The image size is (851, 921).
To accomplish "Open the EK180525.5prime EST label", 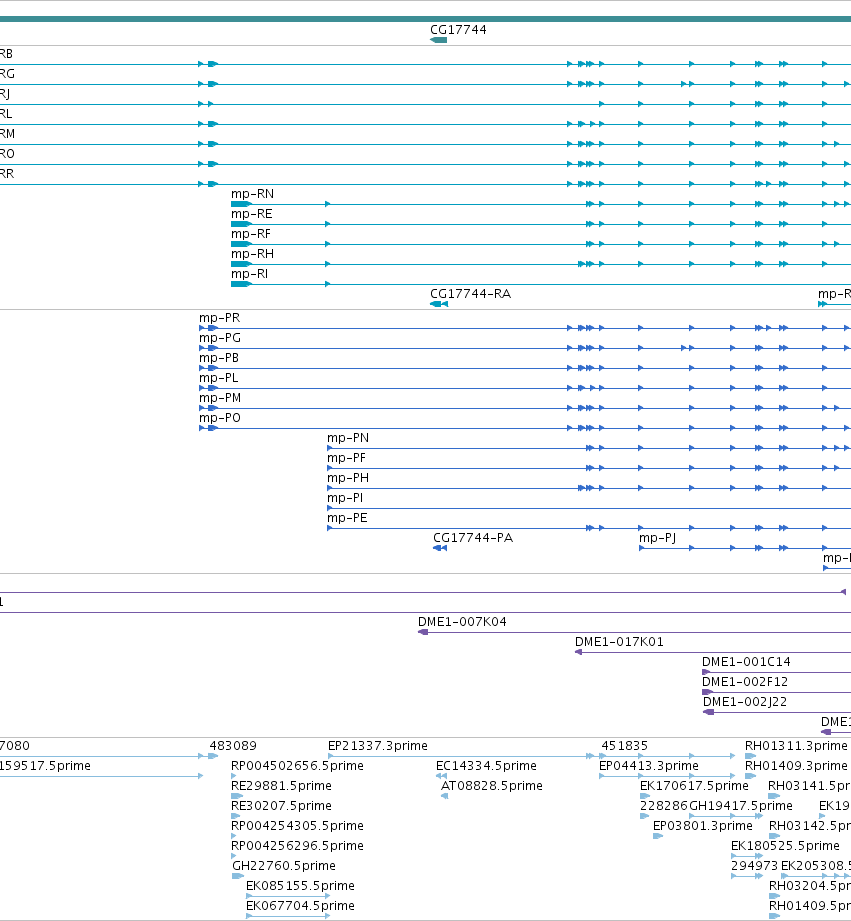I will (785, 845).
